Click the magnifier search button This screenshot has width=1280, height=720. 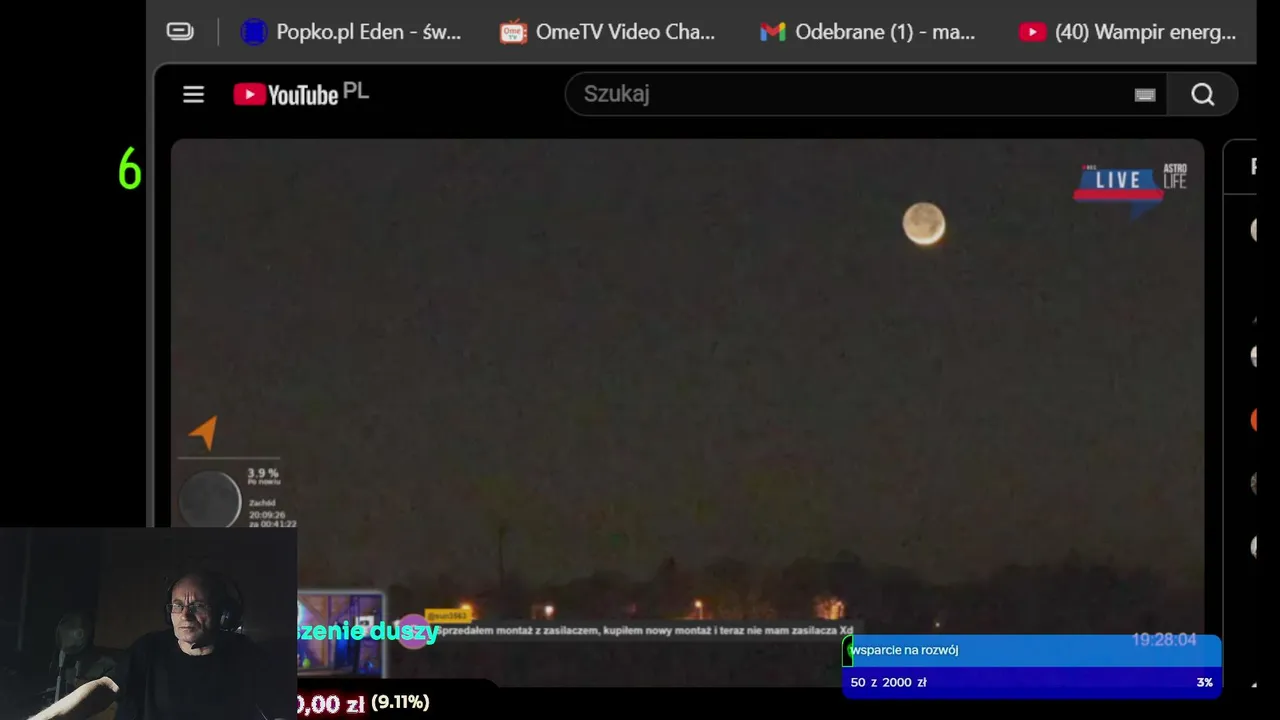click(1203, 94)
